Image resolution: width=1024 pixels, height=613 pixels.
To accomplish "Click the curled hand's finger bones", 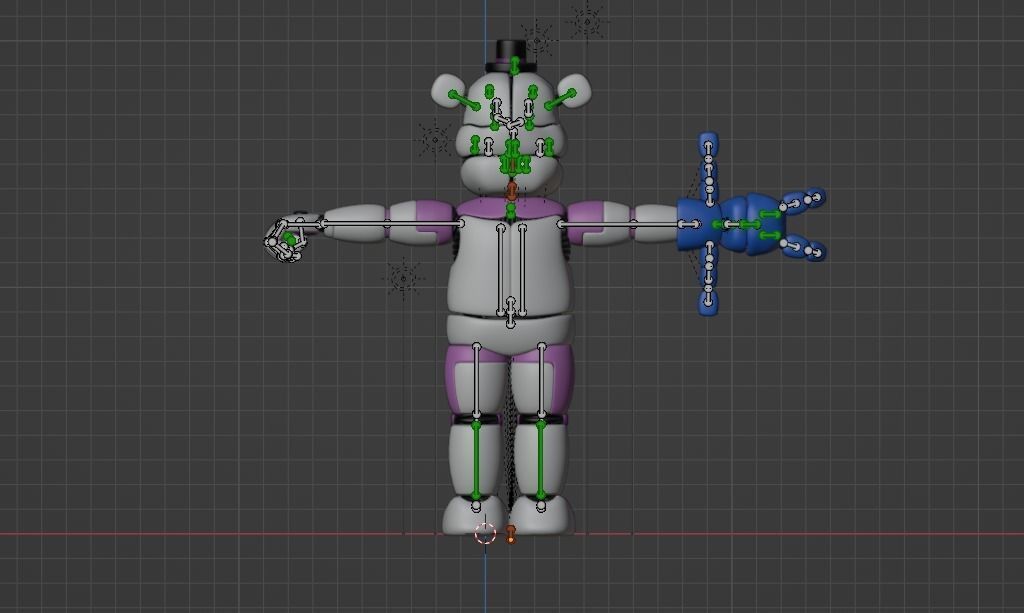I will point(285,240).
